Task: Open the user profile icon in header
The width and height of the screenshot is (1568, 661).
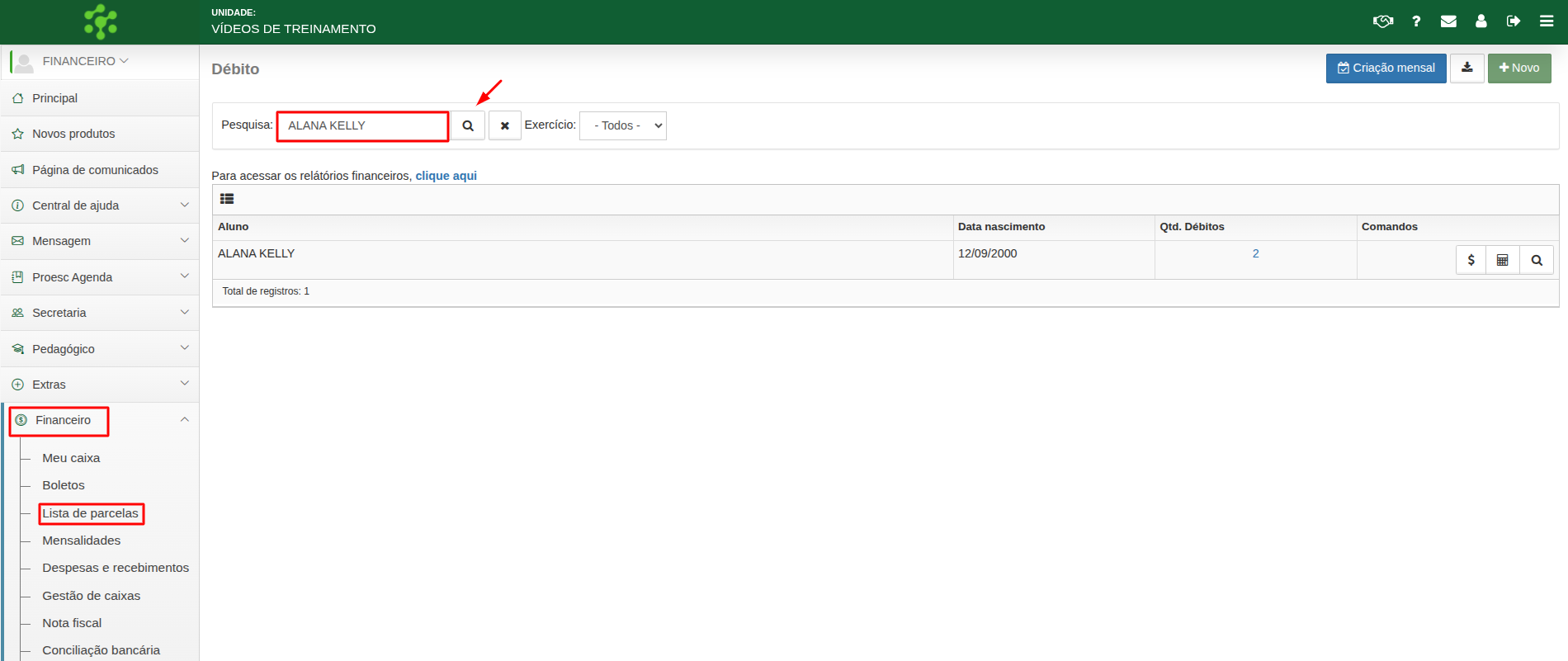Action: pos(1481,21)
